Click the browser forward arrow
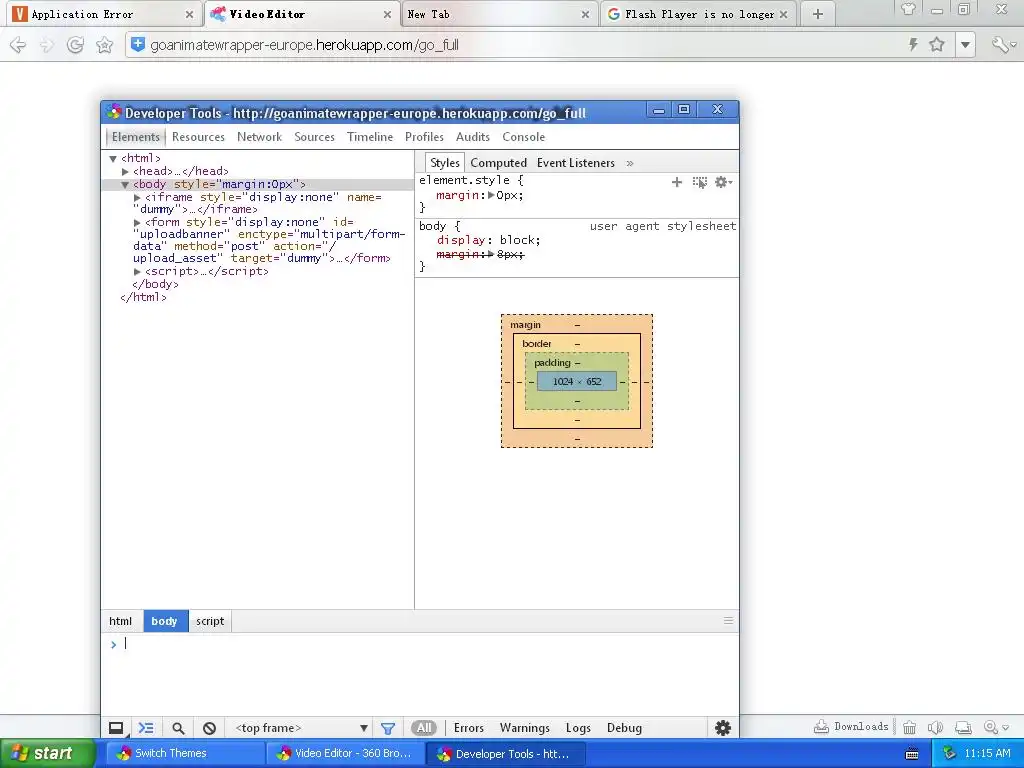The image size is (1024, 768). pos(46,44)
